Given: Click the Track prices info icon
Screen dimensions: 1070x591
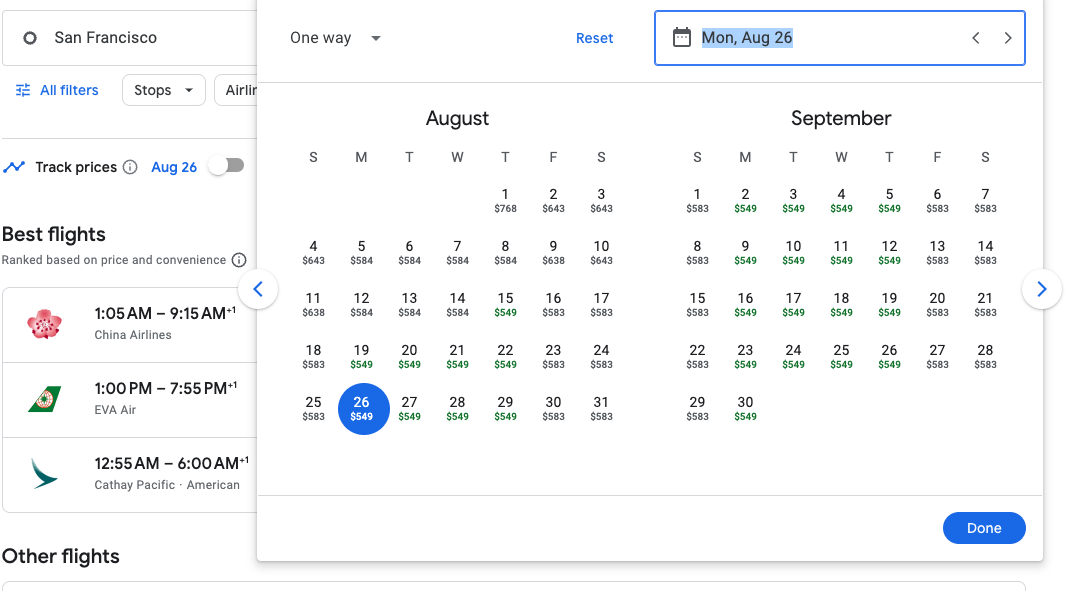Looking at the screenshot, I should pyautogui.click(x=130, y=167).
